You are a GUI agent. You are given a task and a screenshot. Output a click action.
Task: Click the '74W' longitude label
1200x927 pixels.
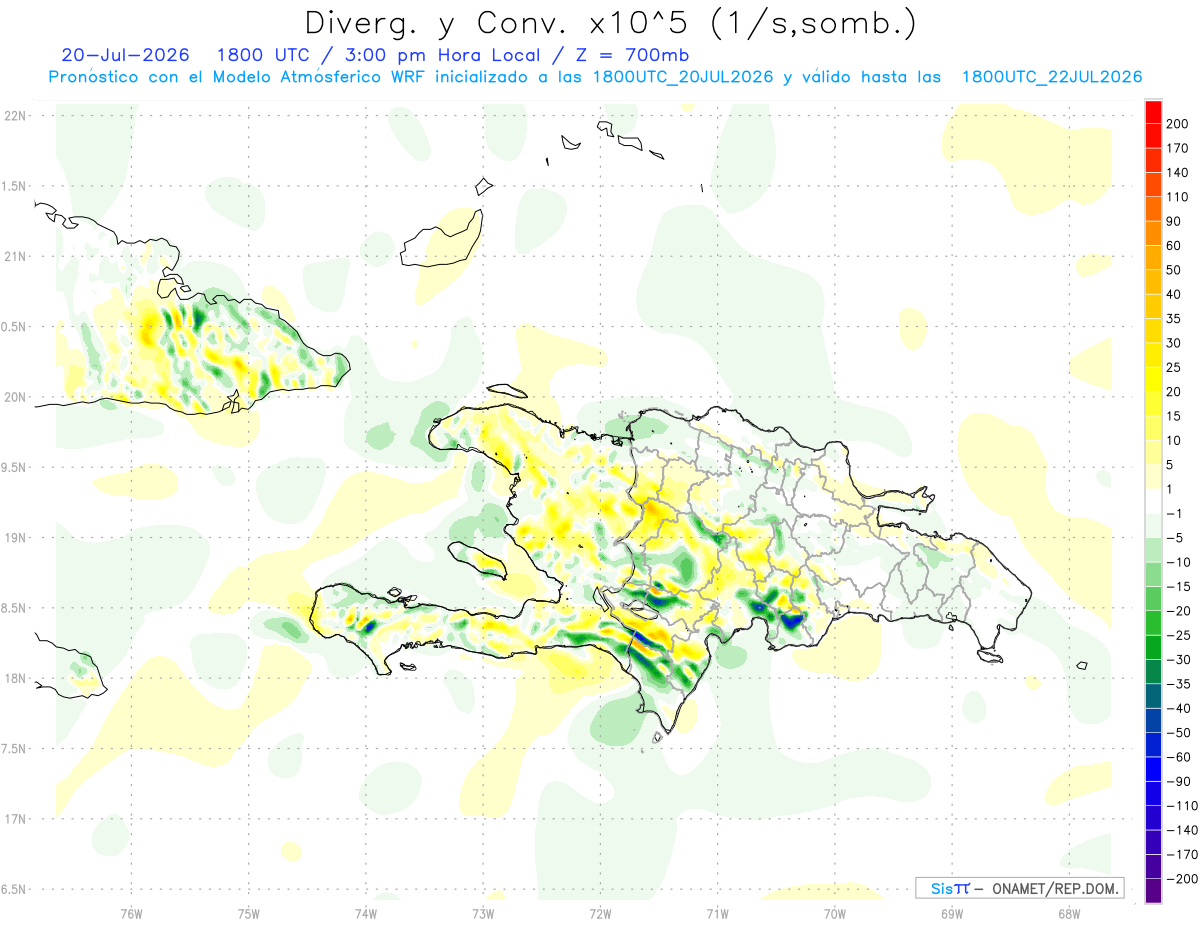click(366, 913)
